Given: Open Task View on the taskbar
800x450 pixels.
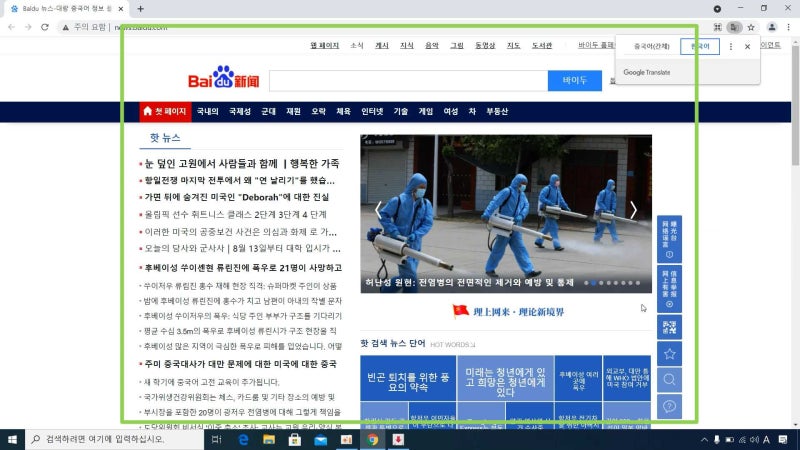Looking at the screenshot, I should click(x=216, y=439).
